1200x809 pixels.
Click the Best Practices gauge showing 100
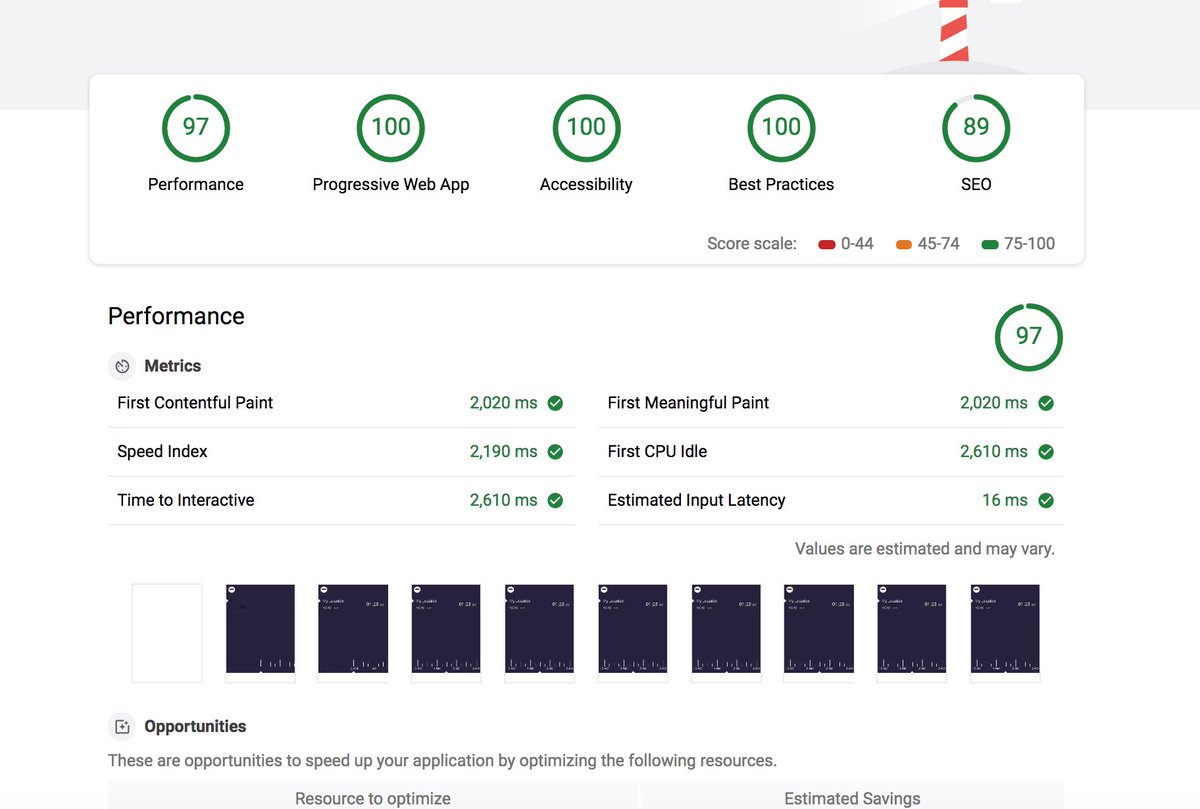[x=781, y=127]
